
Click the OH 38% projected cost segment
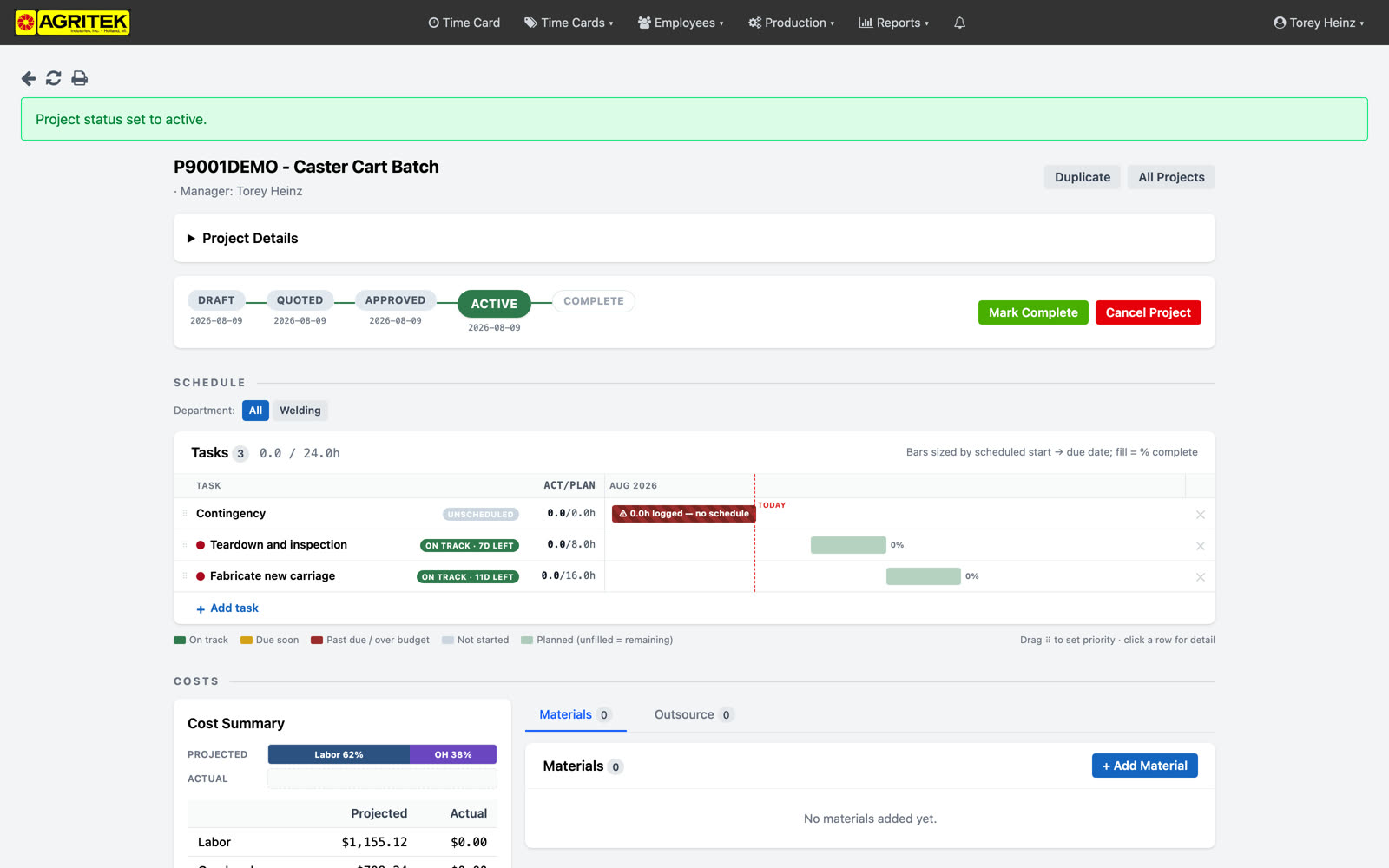pyautogui.click(x=453, y=754)
